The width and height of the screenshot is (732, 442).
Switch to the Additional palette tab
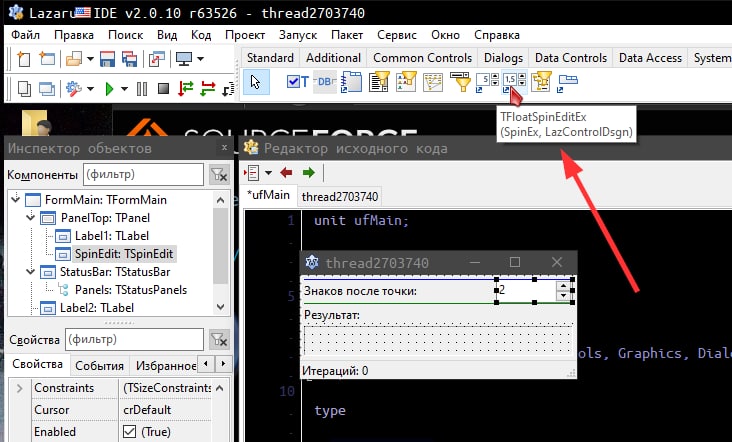pos(333,58)
